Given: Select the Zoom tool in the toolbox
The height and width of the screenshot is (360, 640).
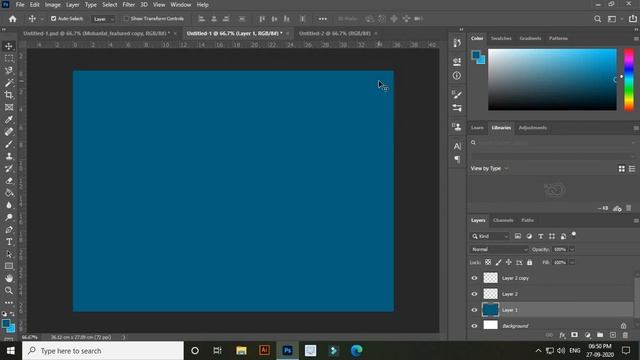Looking at the screenshot, I should [9, 291].
